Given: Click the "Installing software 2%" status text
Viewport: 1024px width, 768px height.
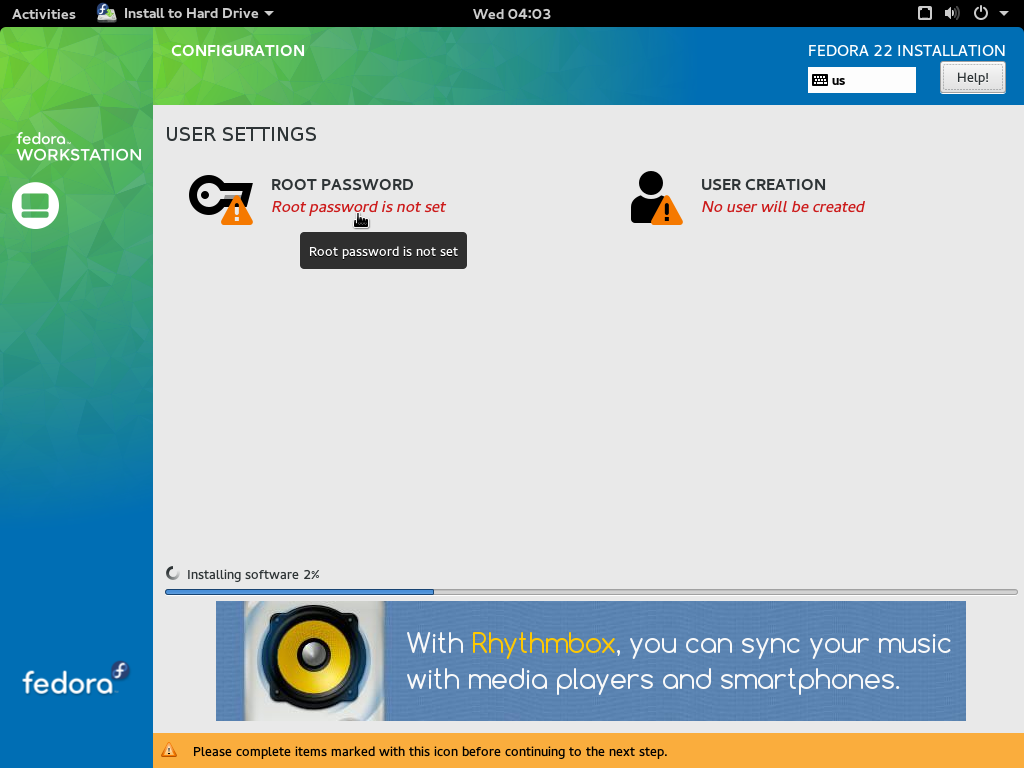Looking at the screenshot, I should [253, 575].
